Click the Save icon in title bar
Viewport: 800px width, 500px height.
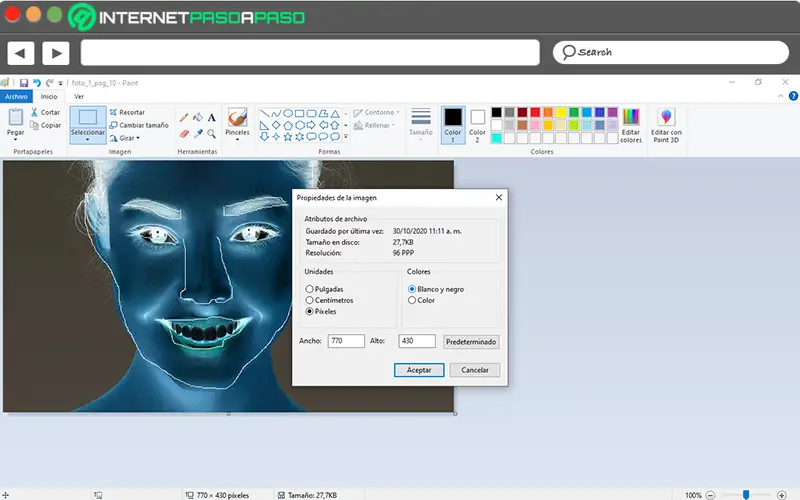click(23, 83)
